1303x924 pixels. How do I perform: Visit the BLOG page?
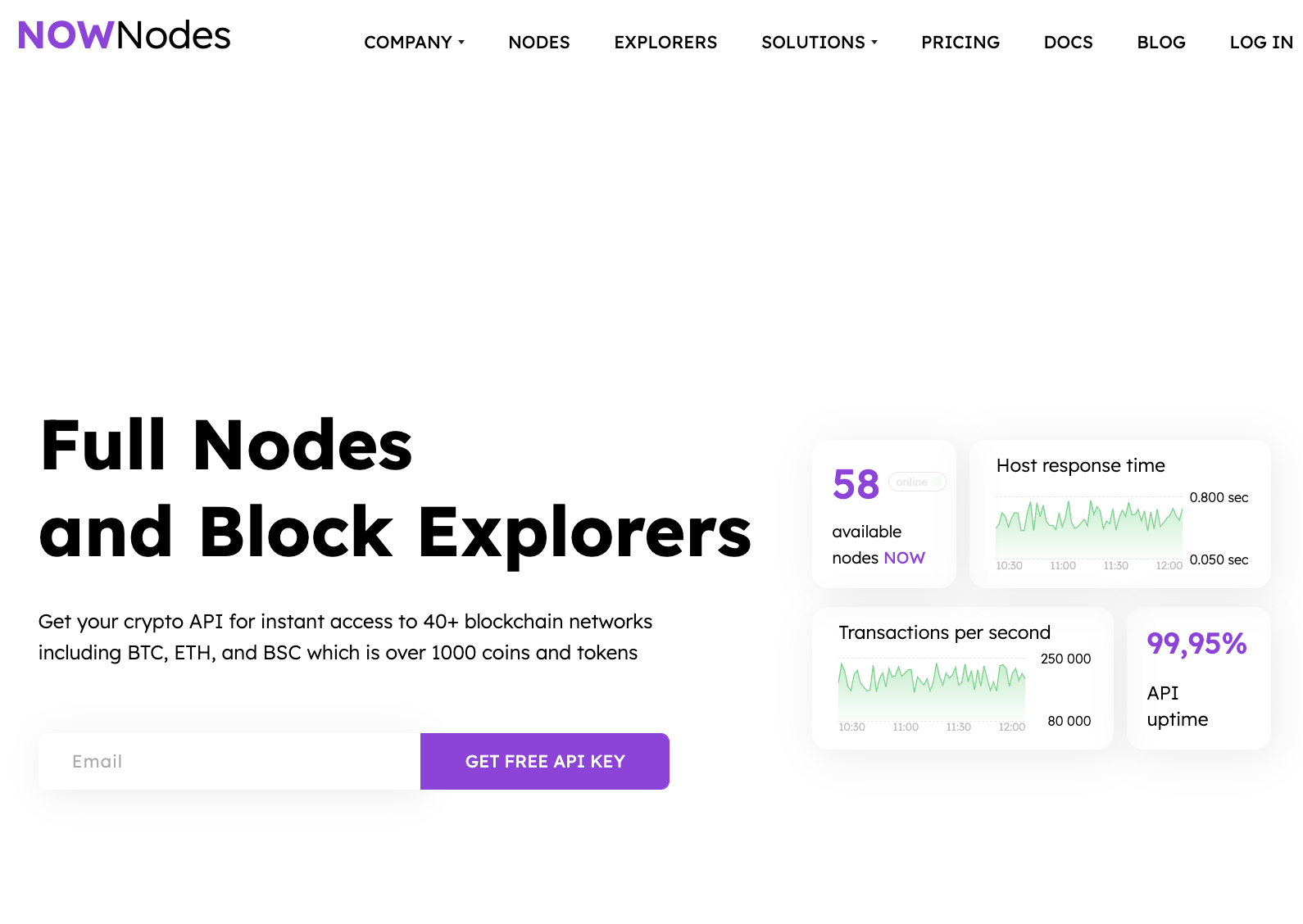click(1161, 43)
